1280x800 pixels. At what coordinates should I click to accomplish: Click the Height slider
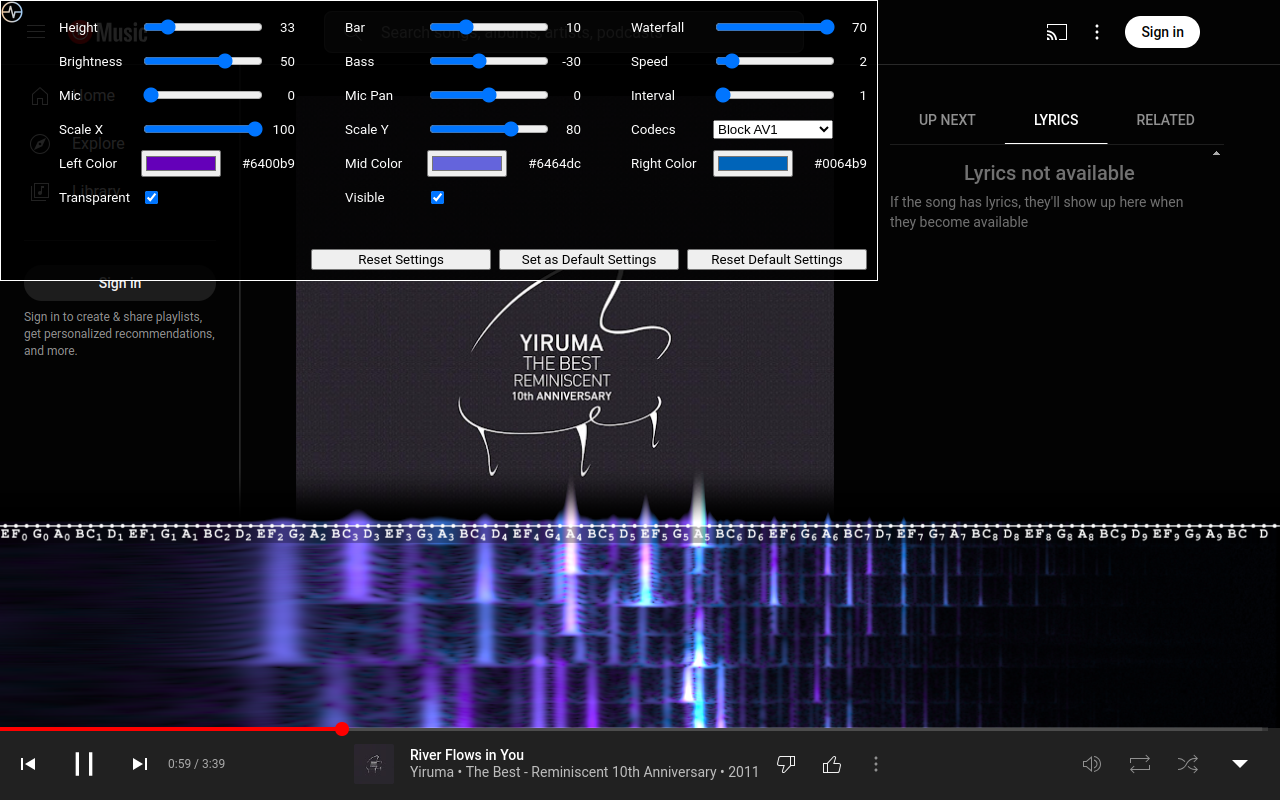pyautogui.click(x=203, y=28)
